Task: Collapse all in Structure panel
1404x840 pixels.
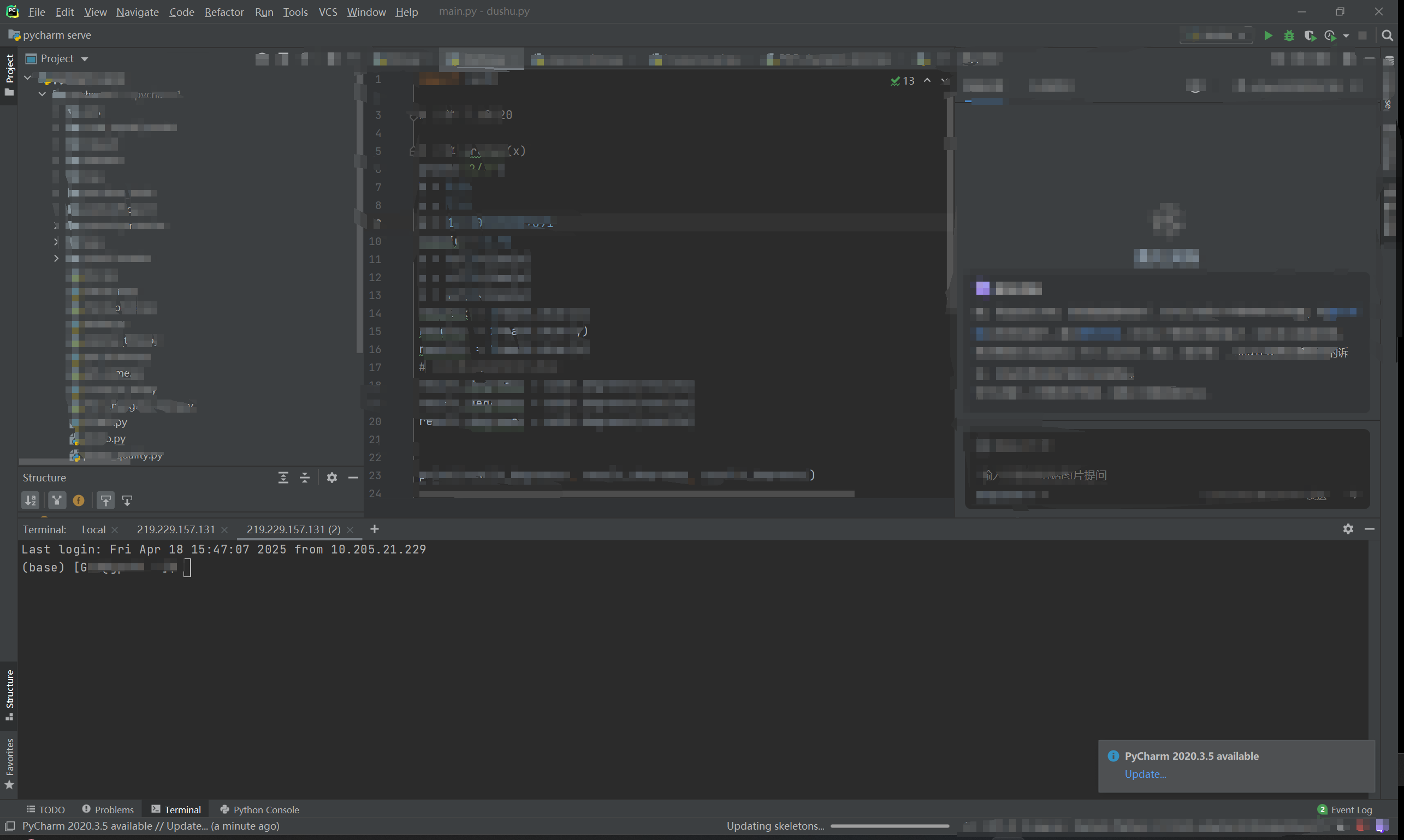Action: [305, 478]
